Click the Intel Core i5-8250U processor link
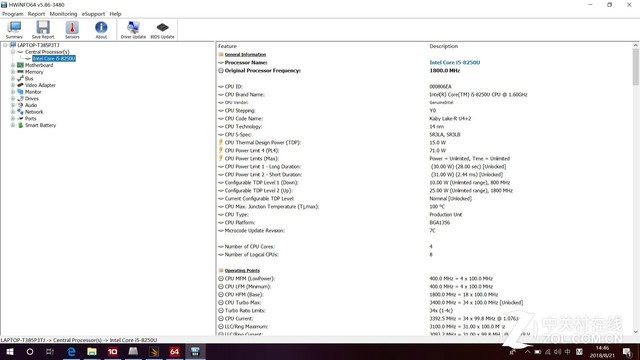 (455, 62)
